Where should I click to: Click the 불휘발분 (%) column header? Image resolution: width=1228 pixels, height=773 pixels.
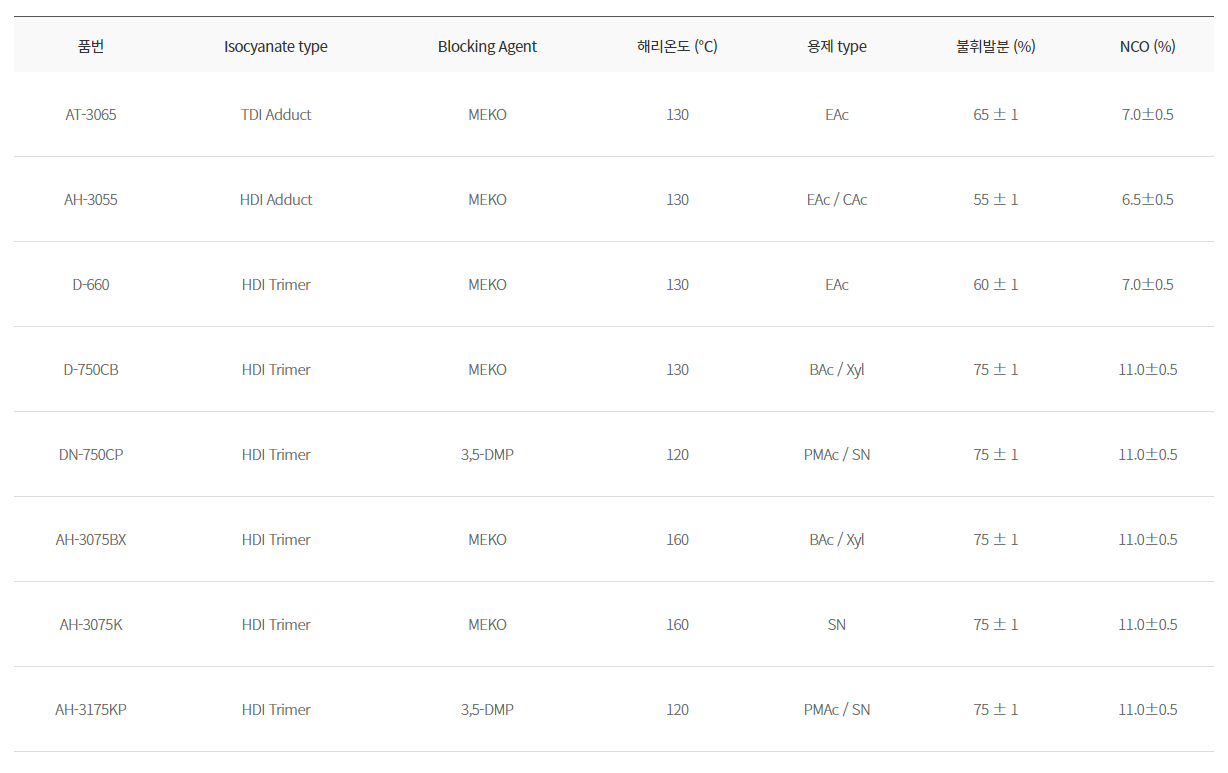(995, 46)
